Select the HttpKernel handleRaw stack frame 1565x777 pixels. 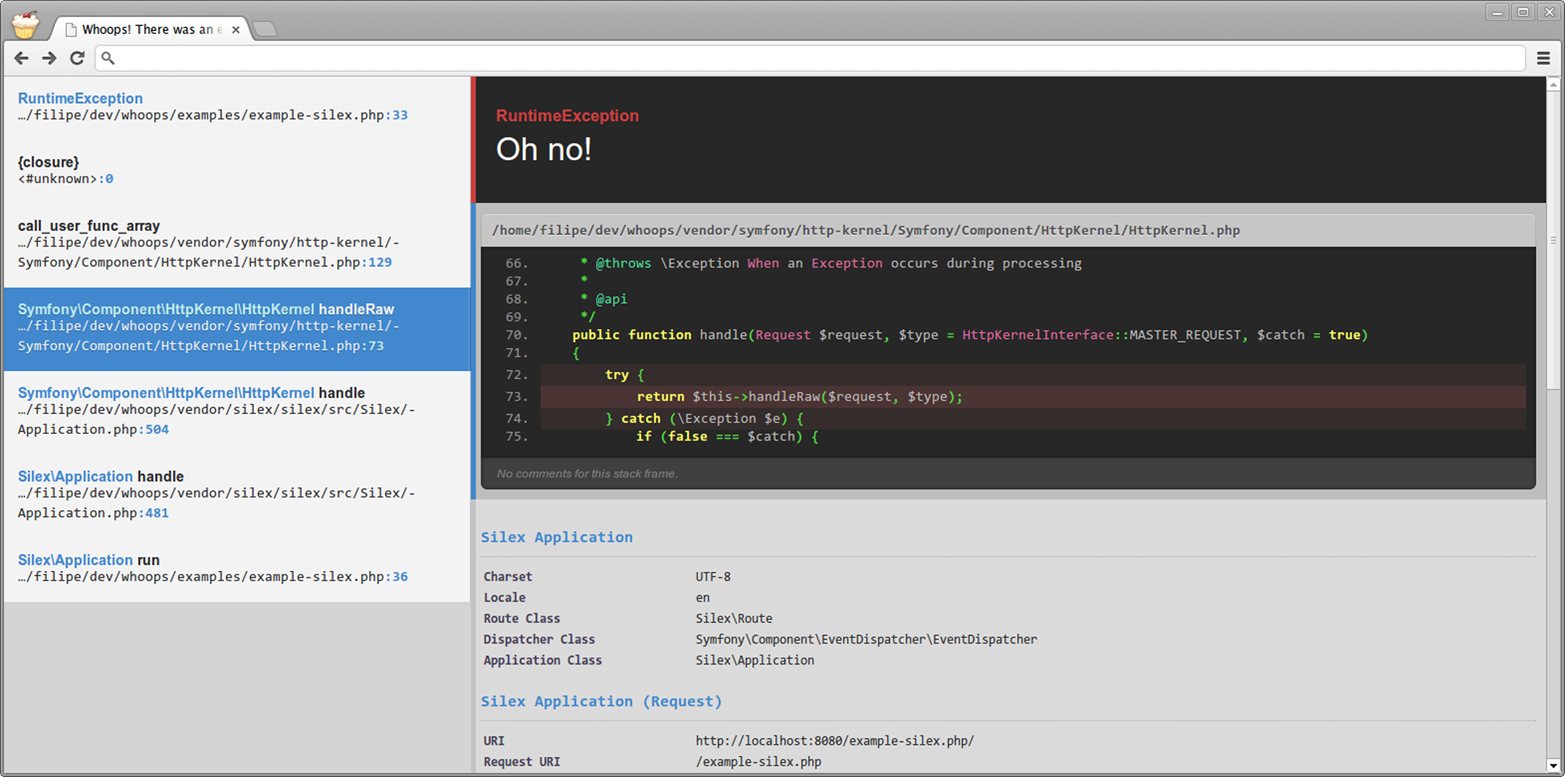pyautogui.click(x=236, y=328)
